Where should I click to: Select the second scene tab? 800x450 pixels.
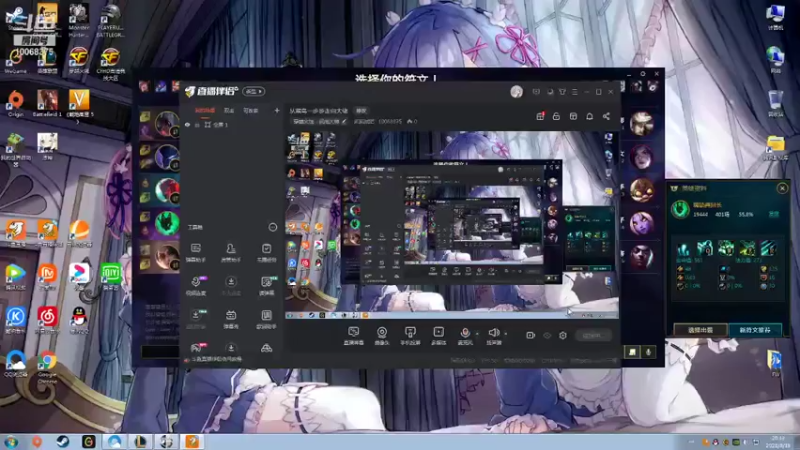229,110
